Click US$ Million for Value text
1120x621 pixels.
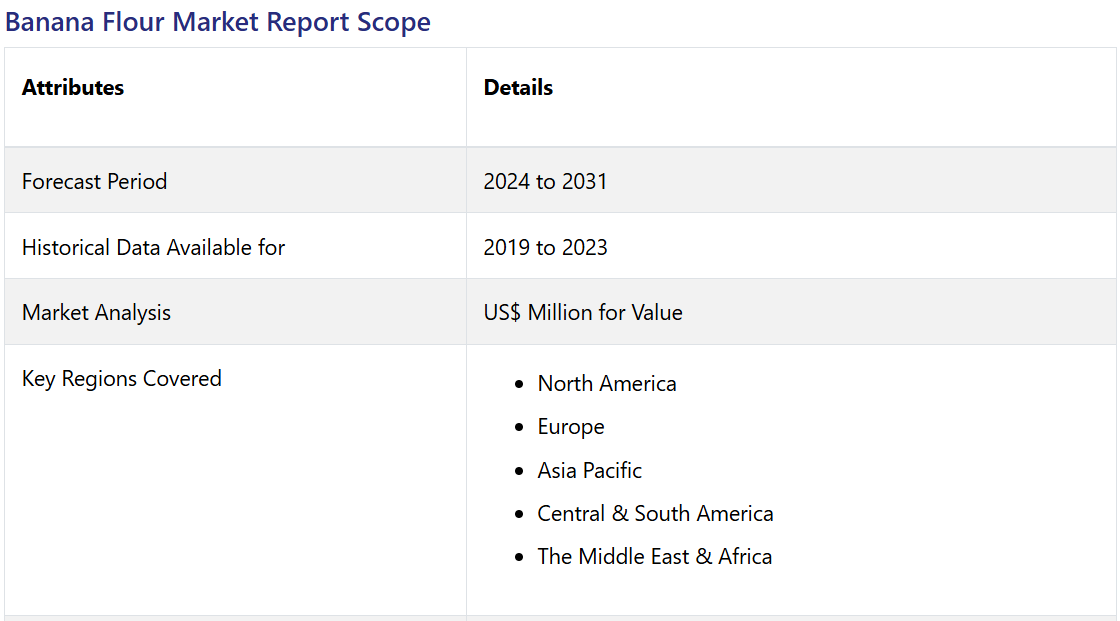pyautogui.click(x=582, y=313)
